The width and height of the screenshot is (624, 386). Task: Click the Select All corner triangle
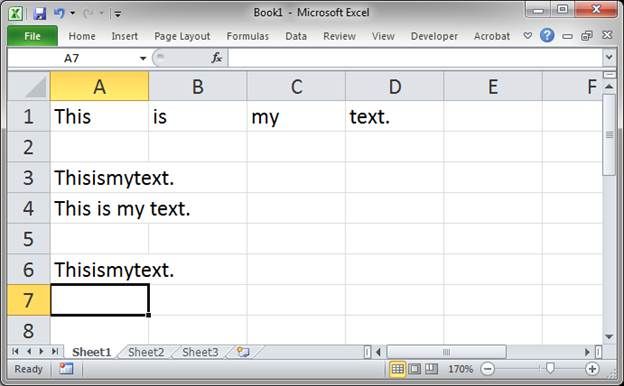click(x=29, y=86)
